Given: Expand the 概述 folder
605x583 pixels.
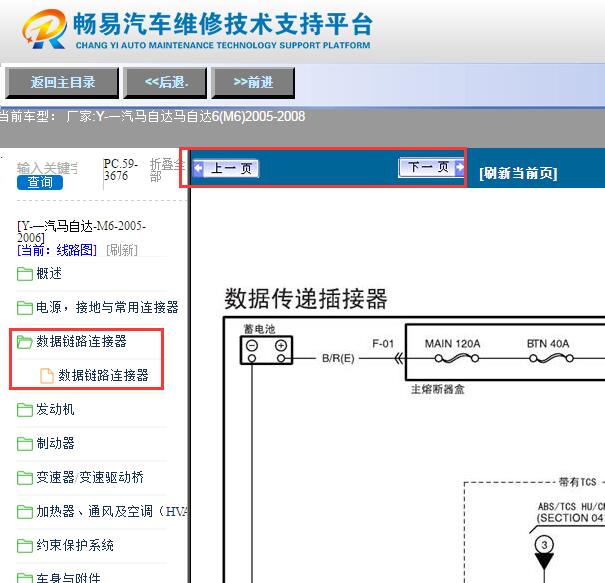Looking at the screenshot, I should [49, 274].
